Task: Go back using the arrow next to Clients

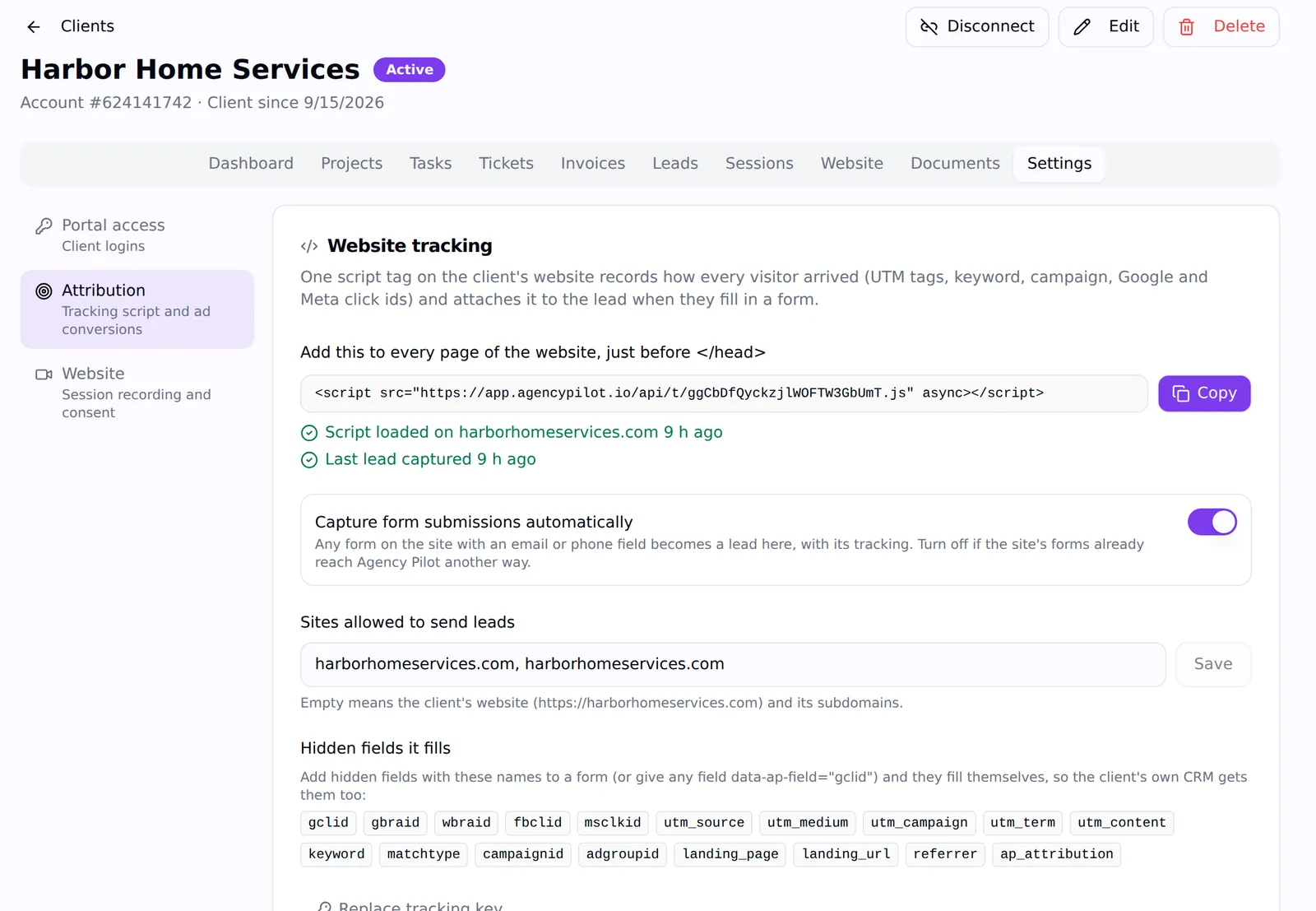Action: pos(34,26)
